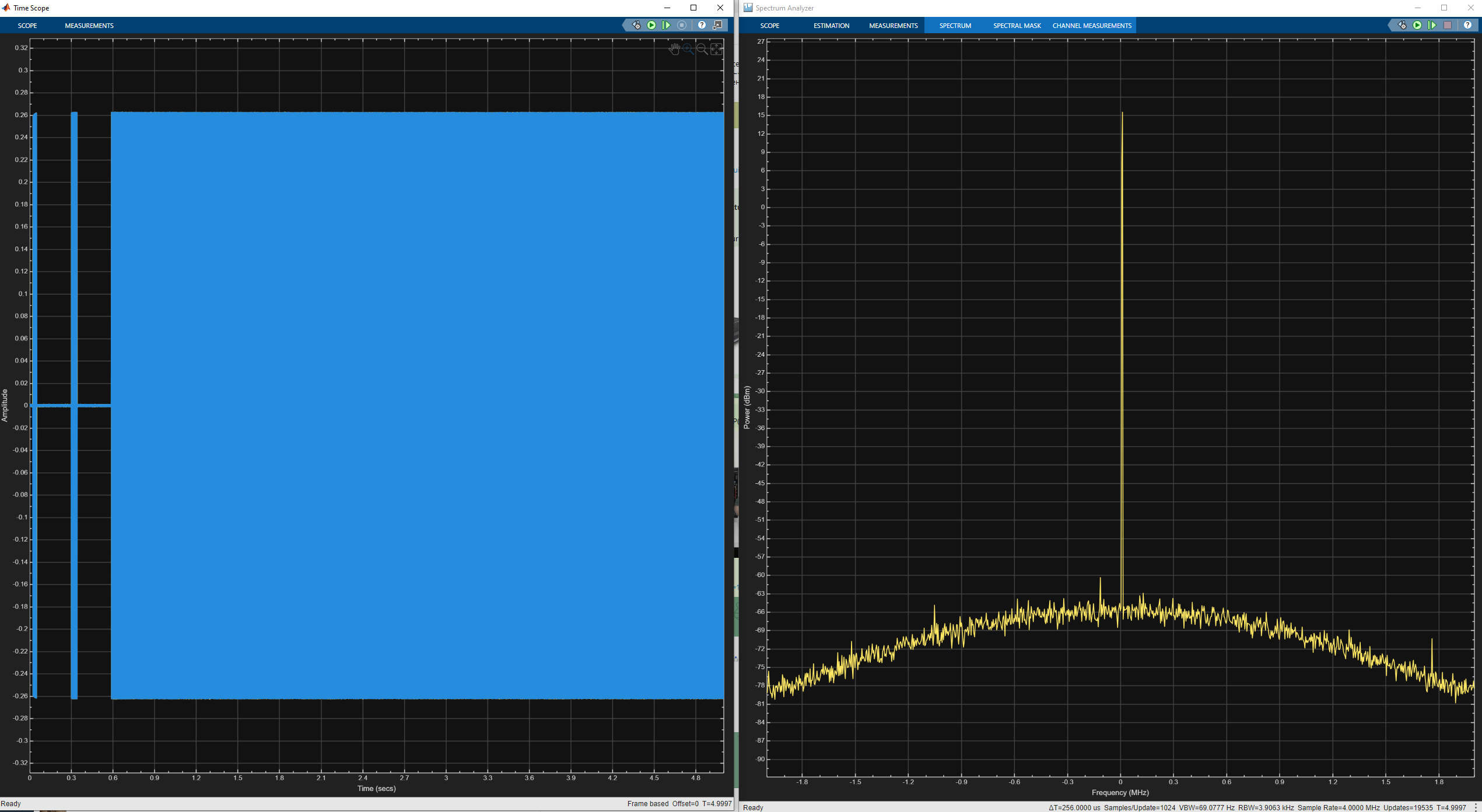Stop simulation in Time Scope toolbar
The height and width of the screenshot is (812, 1482).
point(682,25)
